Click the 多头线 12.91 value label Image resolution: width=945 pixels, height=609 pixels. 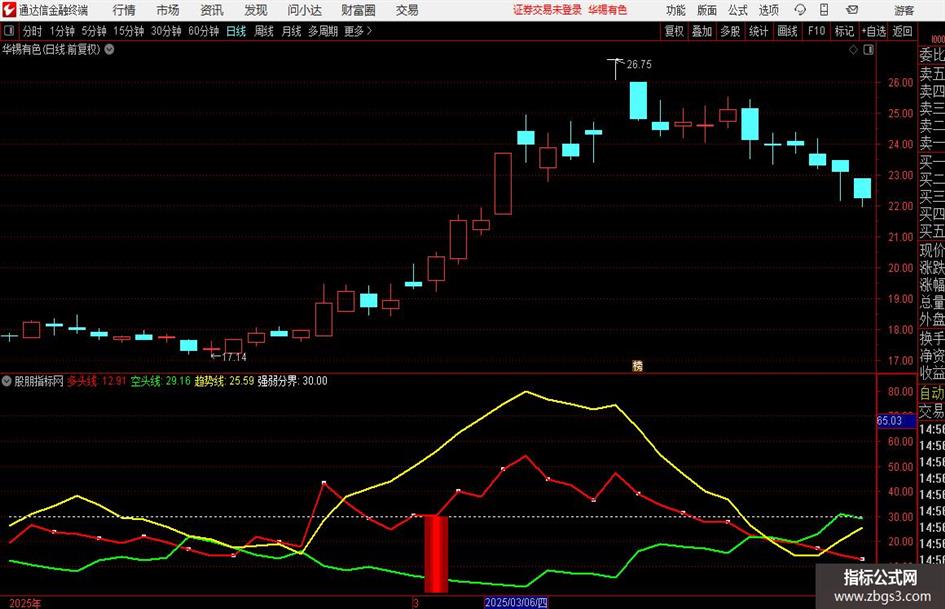pos(96,381)
